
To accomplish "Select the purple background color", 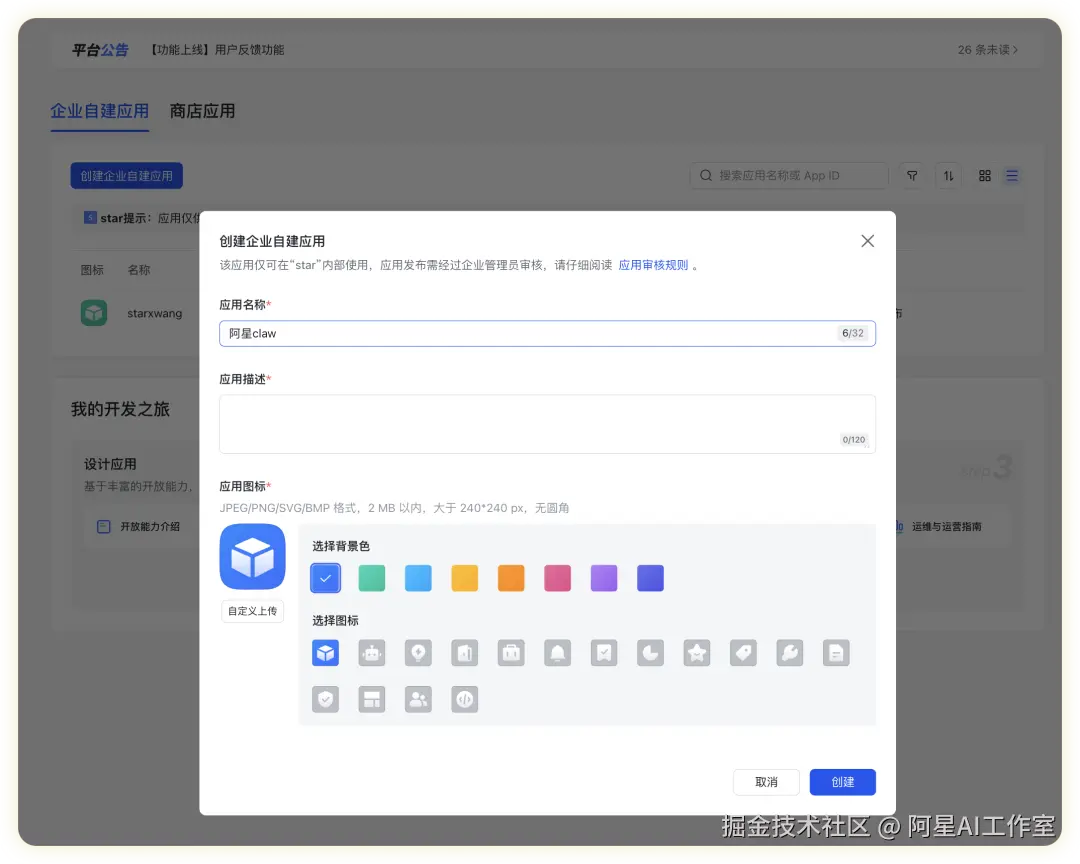I will pyautogui.click(x=604, y=578).
